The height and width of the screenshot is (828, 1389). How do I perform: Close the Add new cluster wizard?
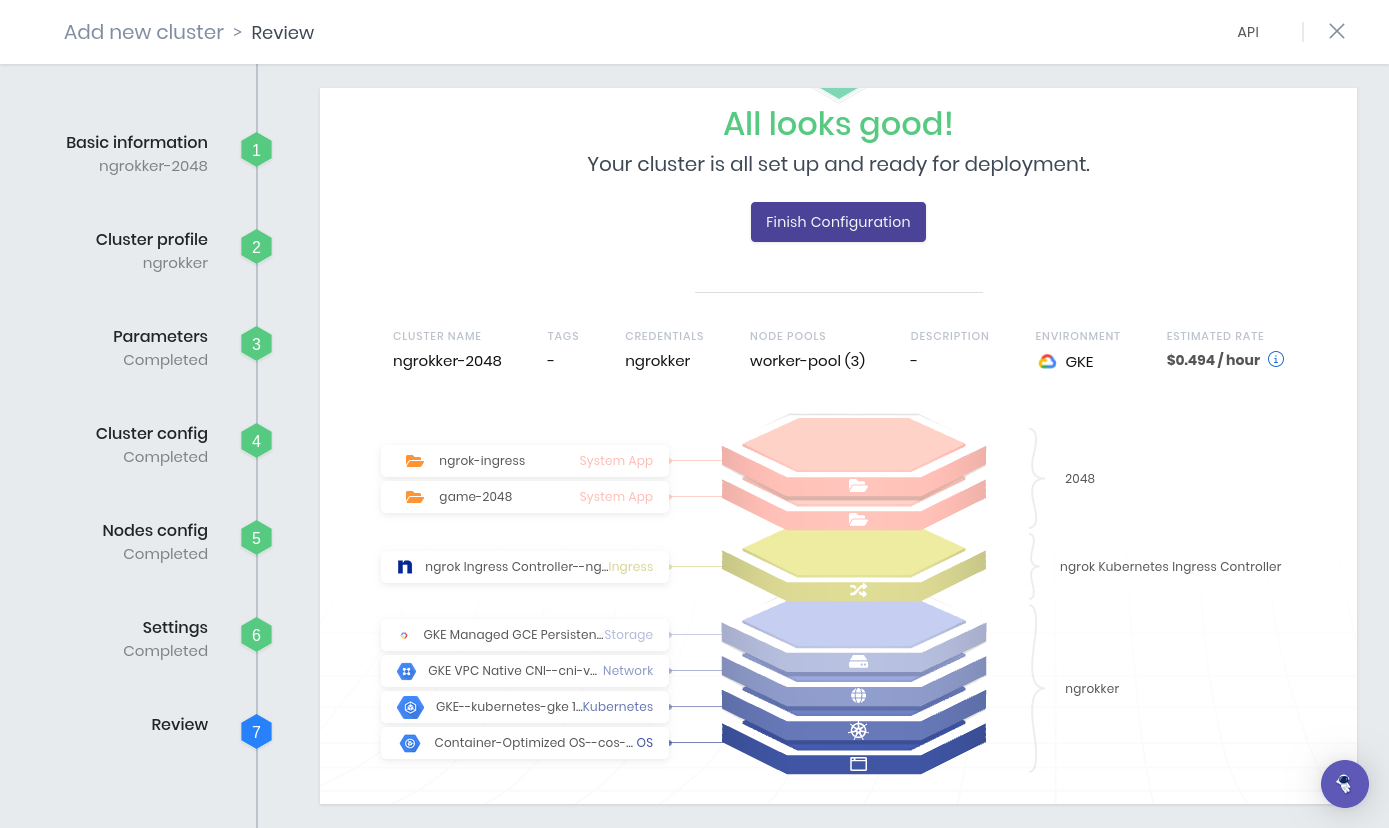(x=1337, y=31)
